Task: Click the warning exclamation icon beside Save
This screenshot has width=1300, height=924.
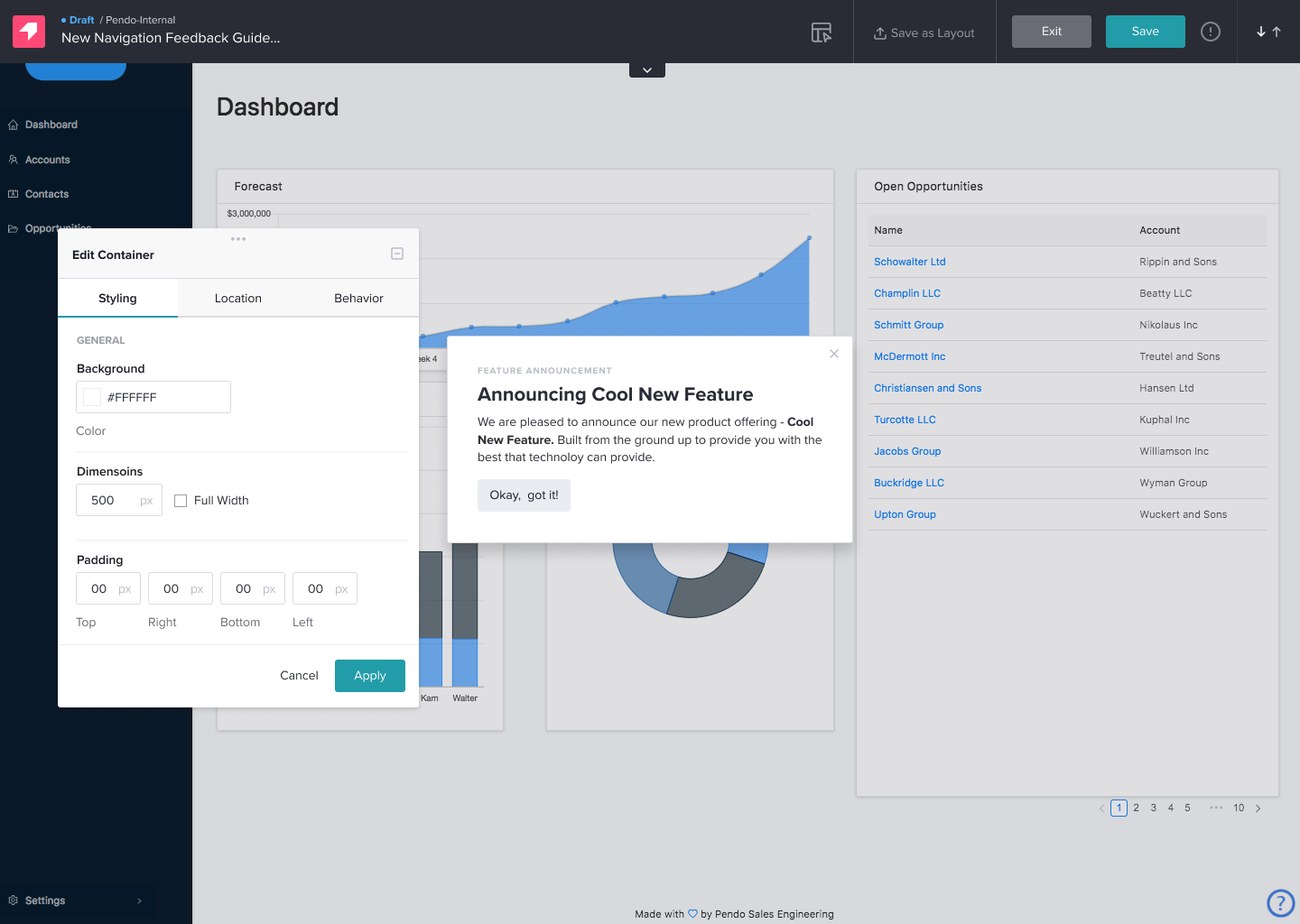Action: pyautogui.click(x=1210, y=31)
